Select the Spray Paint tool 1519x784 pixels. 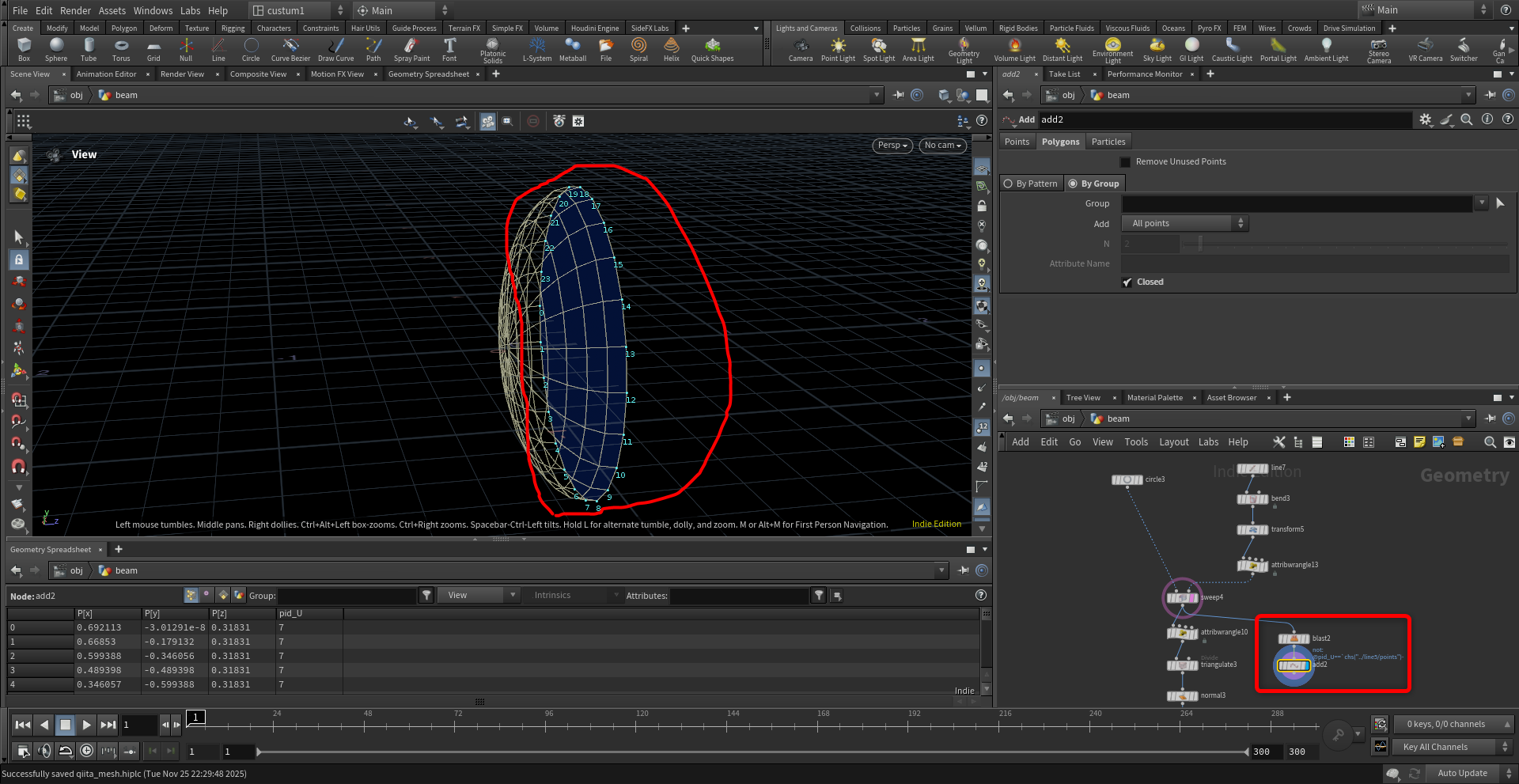coord(411,49)
